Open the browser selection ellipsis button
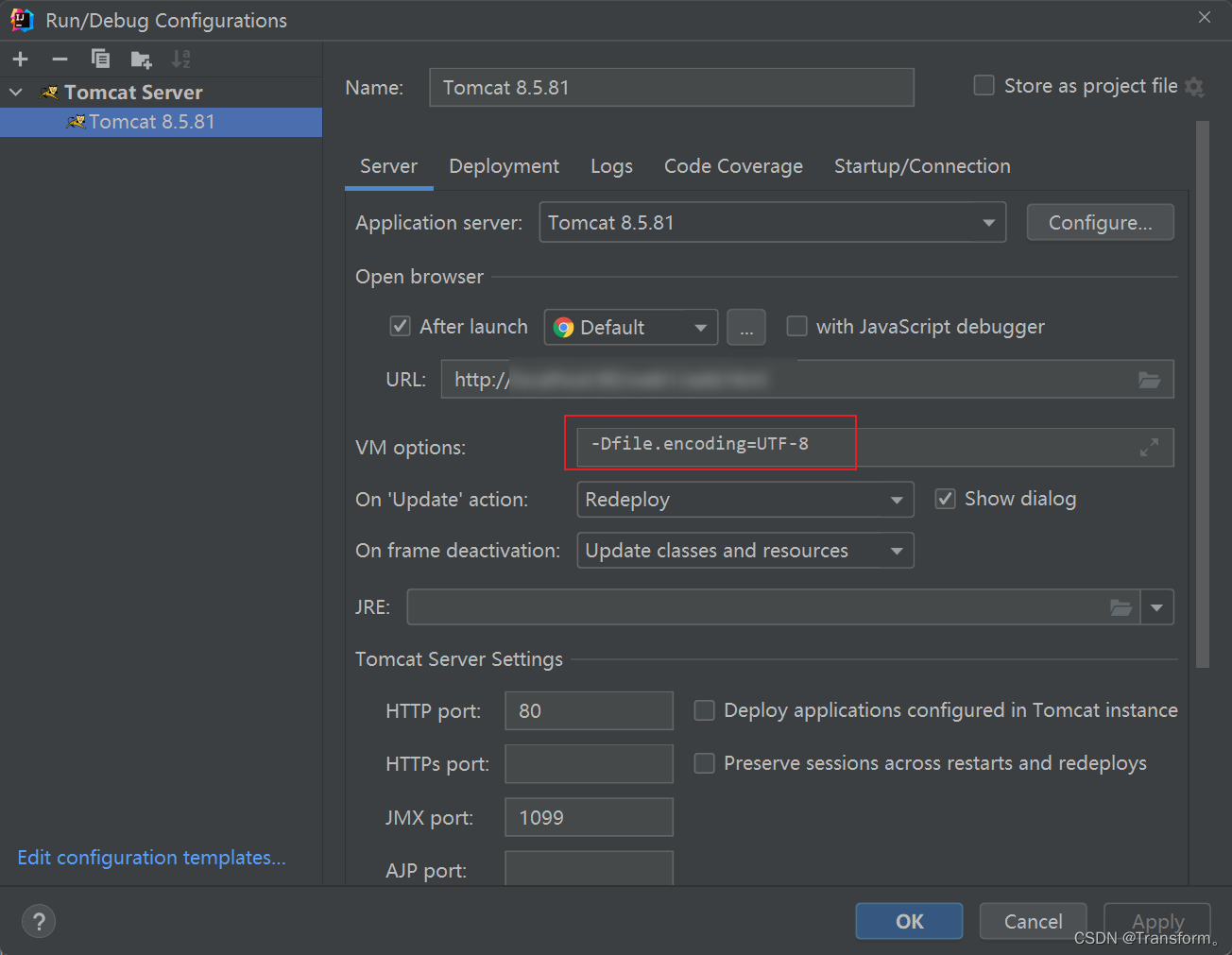 (x=746, y=328)
